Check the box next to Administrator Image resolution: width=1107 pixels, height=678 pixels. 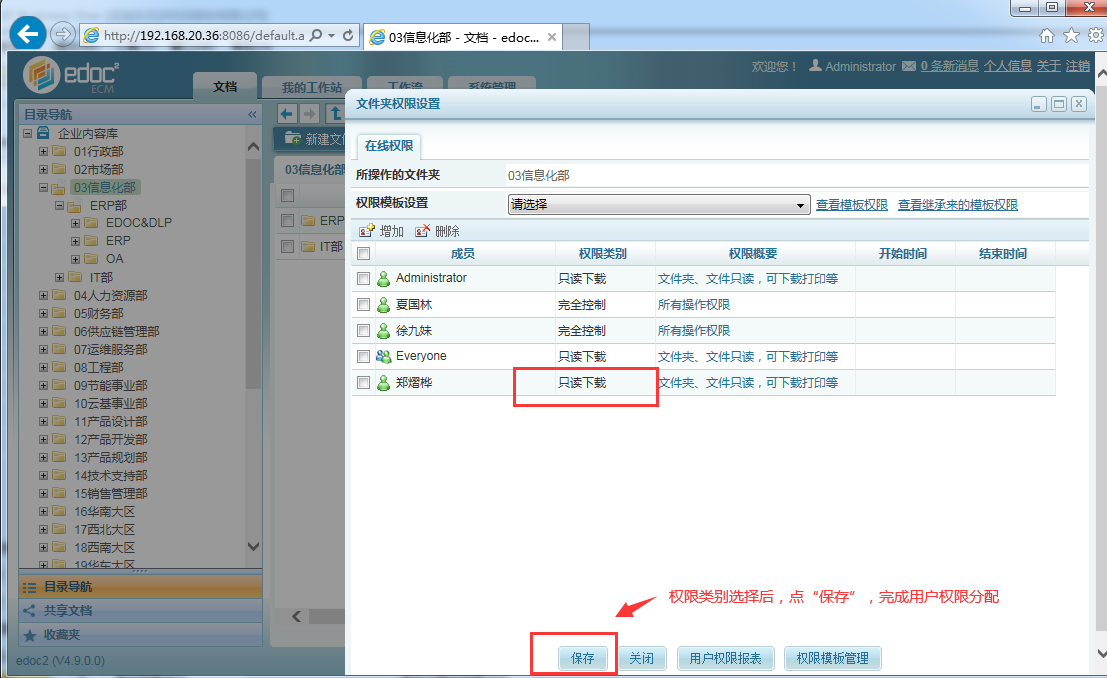(363, 279)
